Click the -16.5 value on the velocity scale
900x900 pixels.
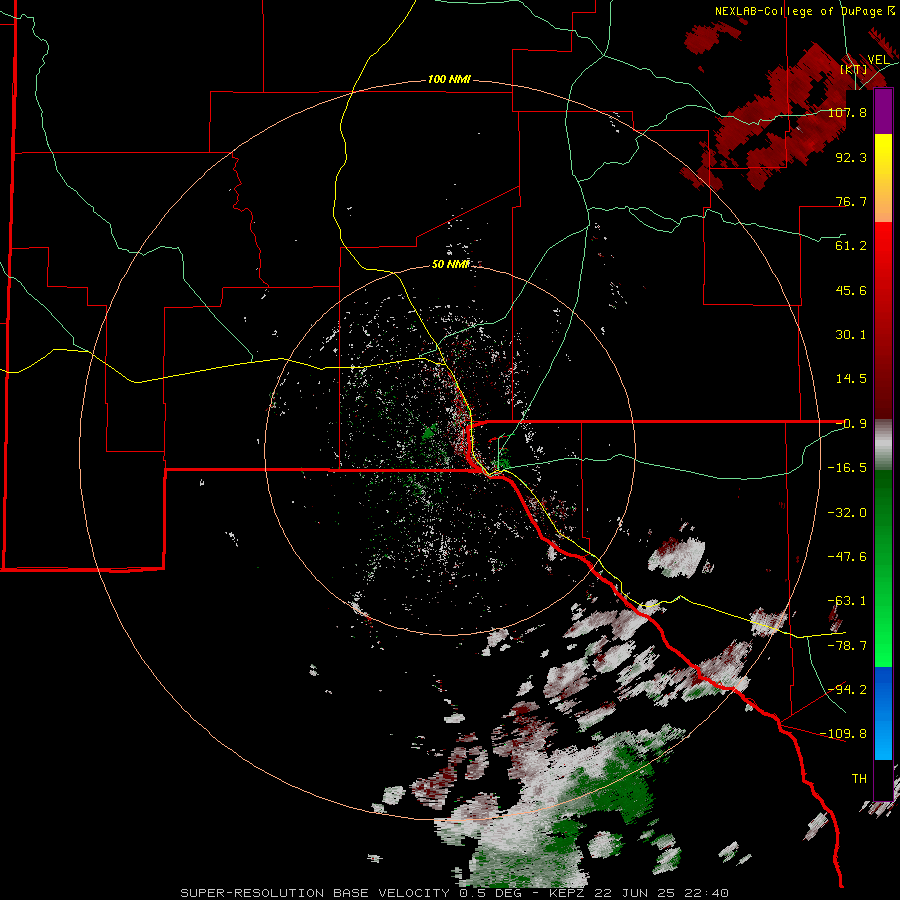[847, 468]
